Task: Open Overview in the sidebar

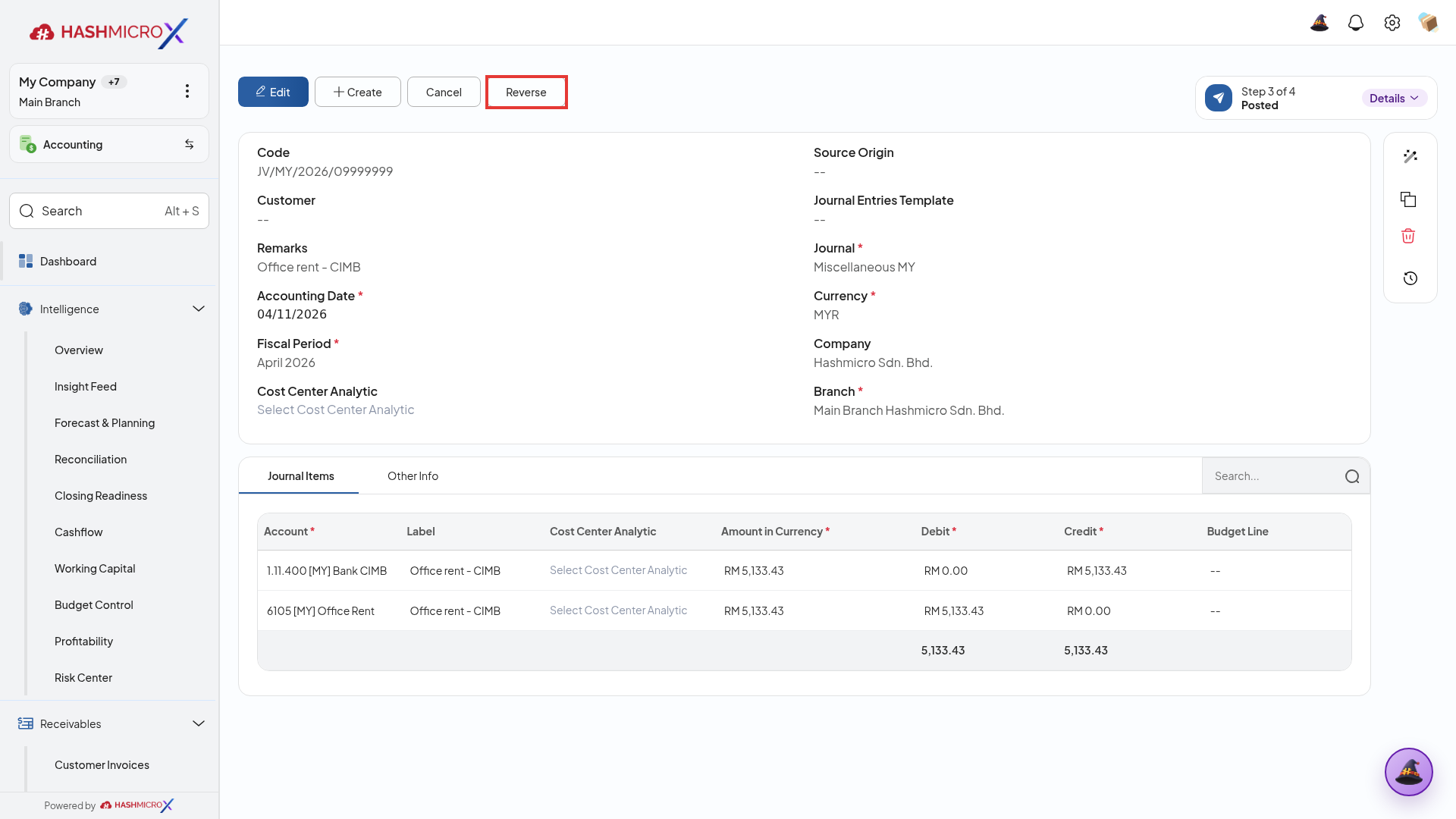Action: click(x=79, y=350)
